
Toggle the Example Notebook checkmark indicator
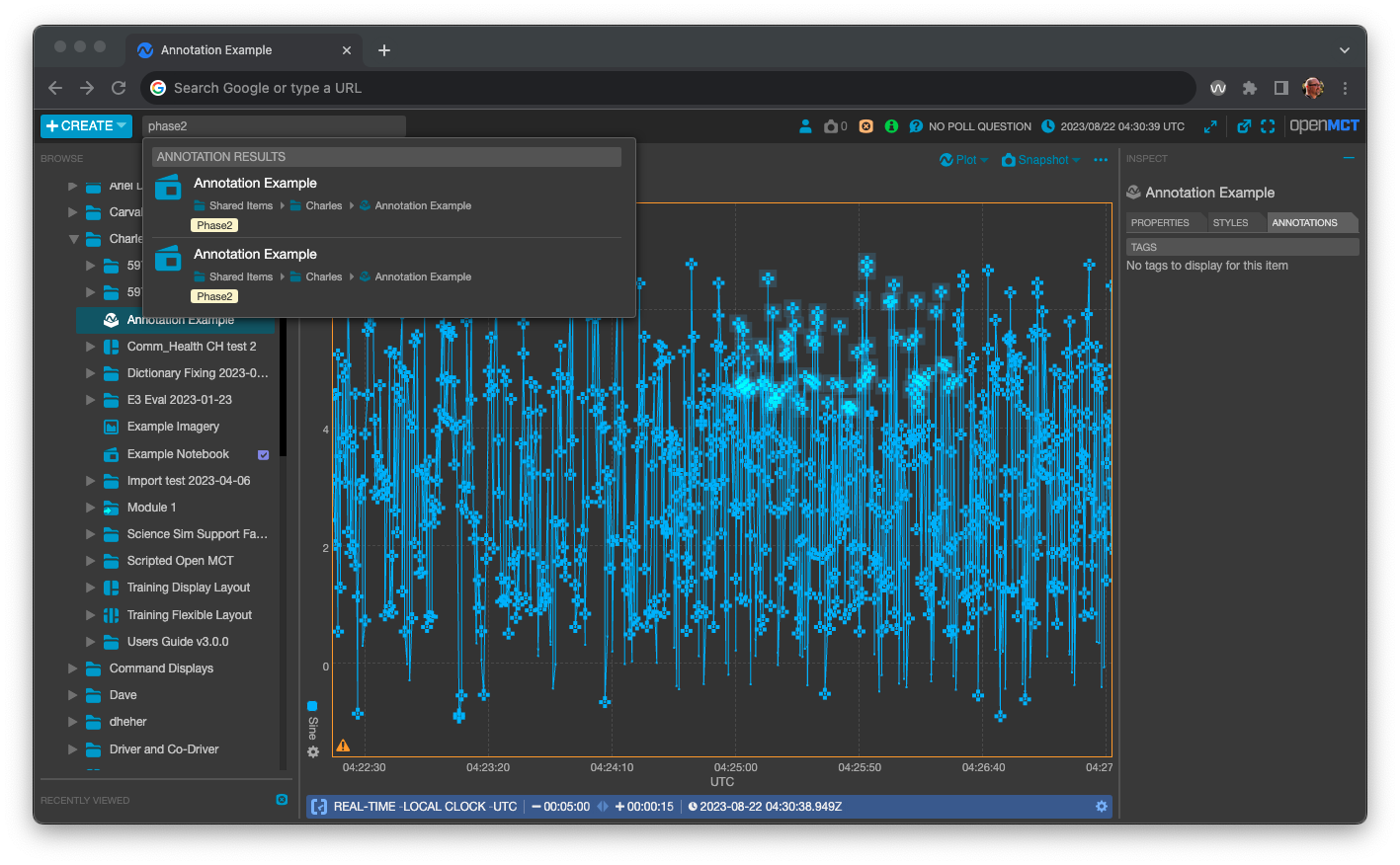(x=263, y=455)
